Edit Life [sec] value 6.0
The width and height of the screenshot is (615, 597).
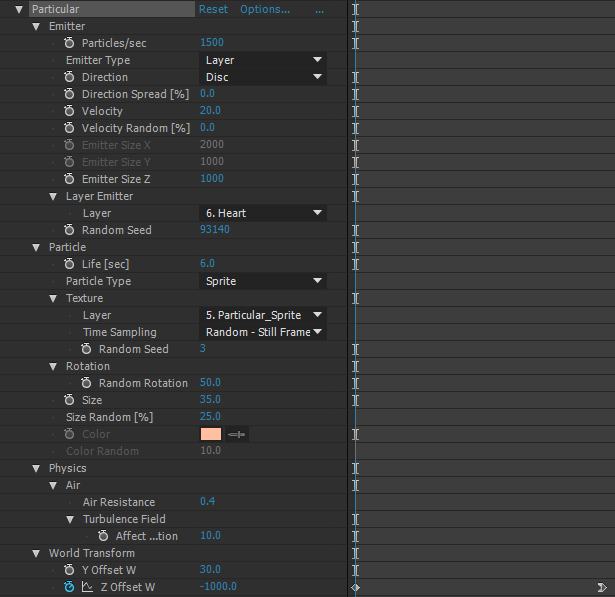(207, 263)
